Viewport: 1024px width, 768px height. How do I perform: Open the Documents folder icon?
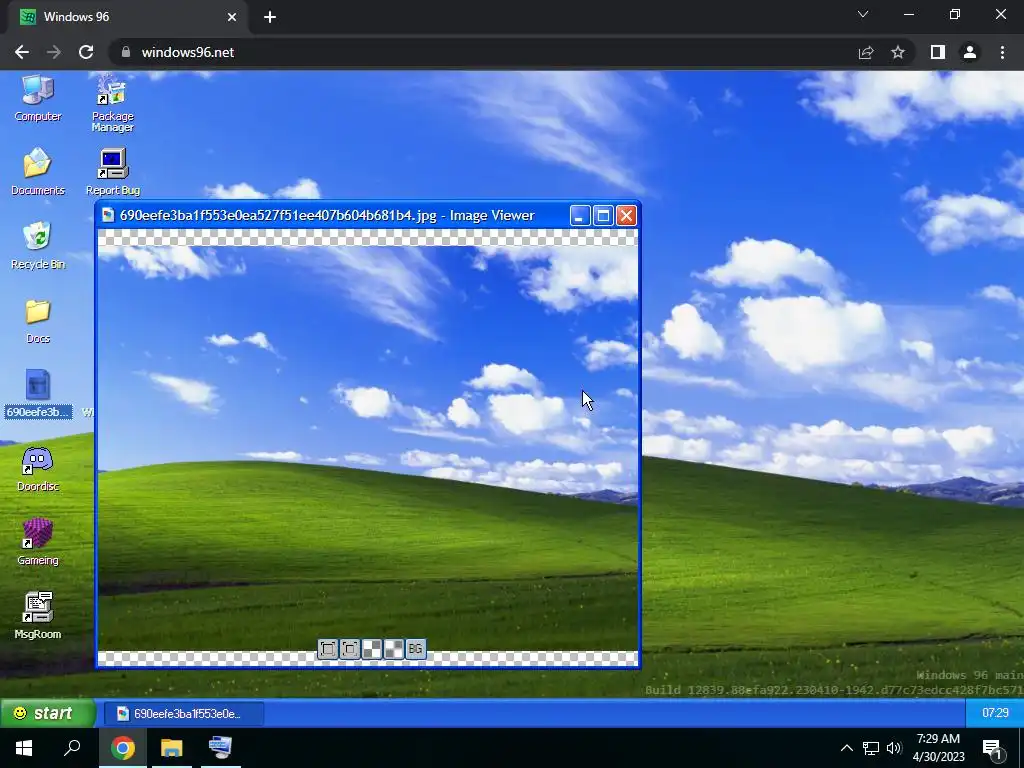click(38, 172)
